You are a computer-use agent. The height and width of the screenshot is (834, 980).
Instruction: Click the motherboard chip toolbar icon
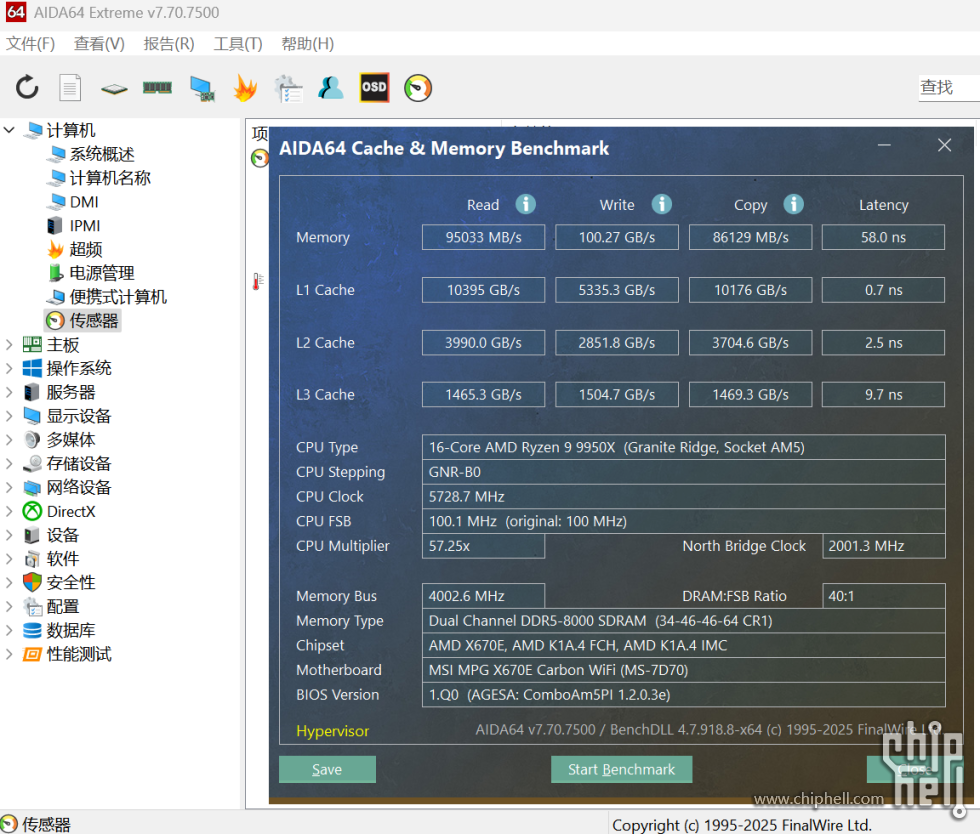114,89
